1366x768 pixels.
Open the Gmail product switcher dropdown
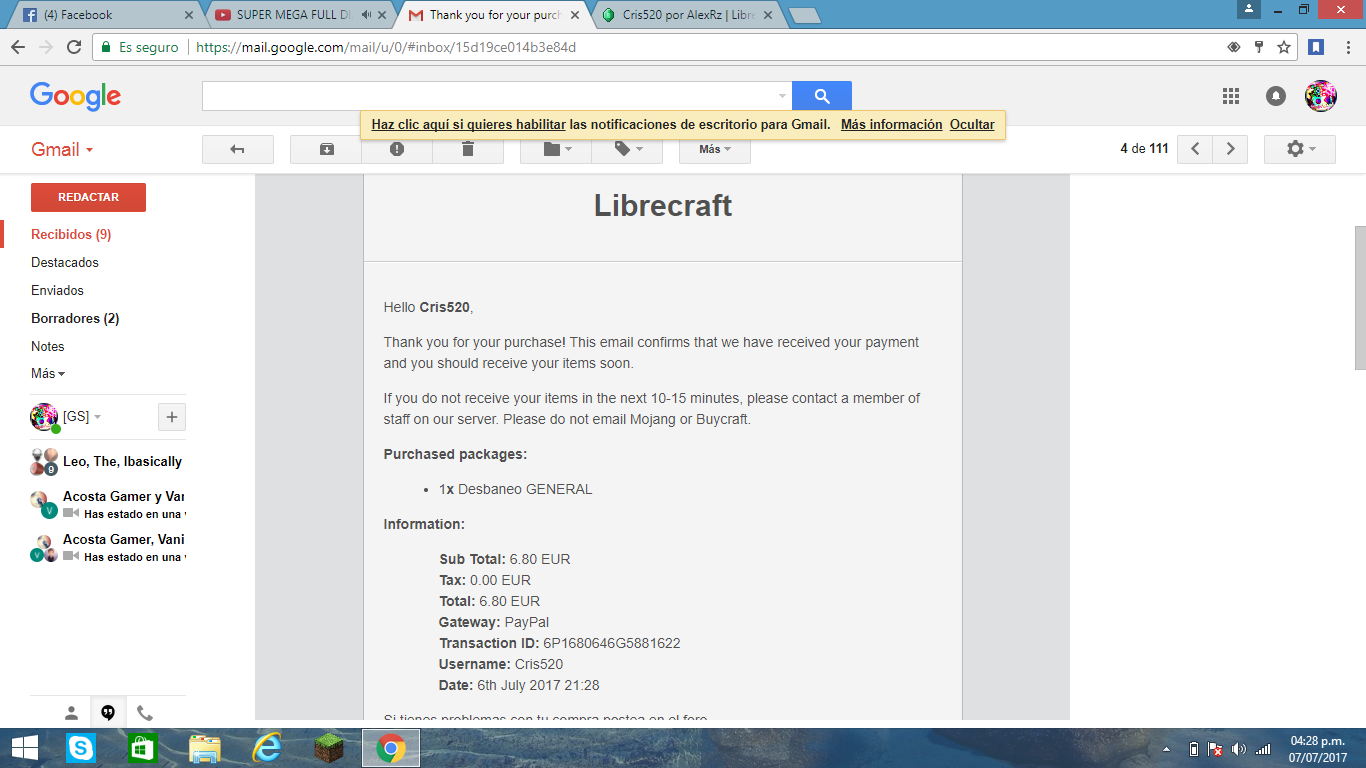(62, 149)
